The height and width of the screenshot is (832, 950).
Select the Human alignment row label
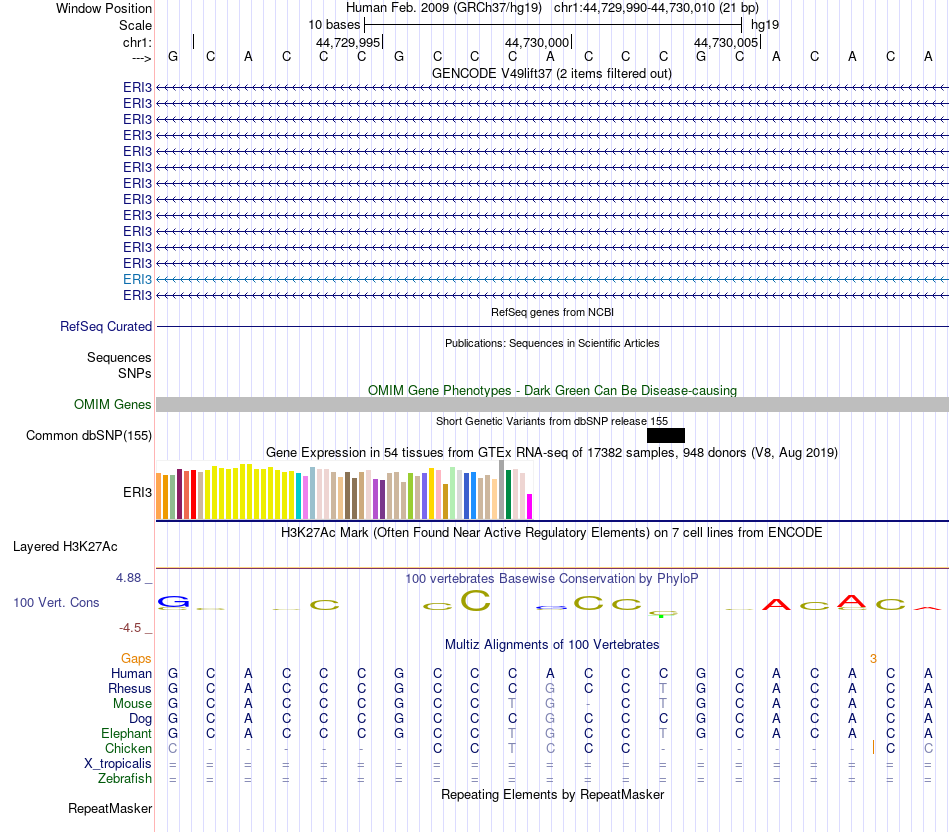click(x=131, y=674)
